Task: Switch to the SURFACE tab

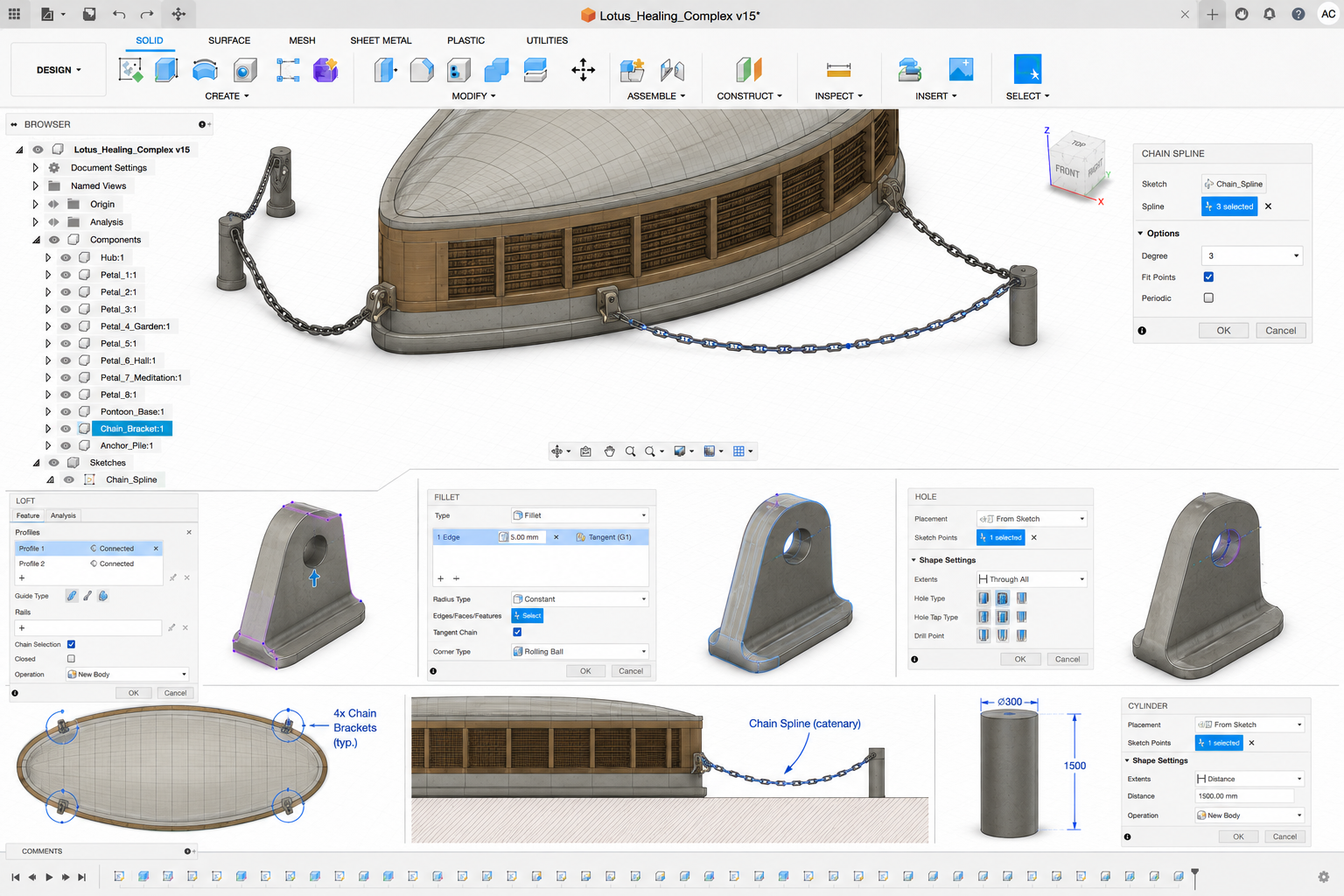Action: tap(229, 41)
